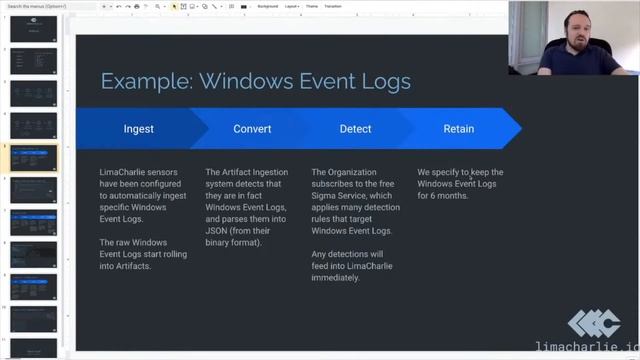640x360 pixels.
Task: Open slide 10 thumbnail in the filmstrip
Action: [33, 319]
